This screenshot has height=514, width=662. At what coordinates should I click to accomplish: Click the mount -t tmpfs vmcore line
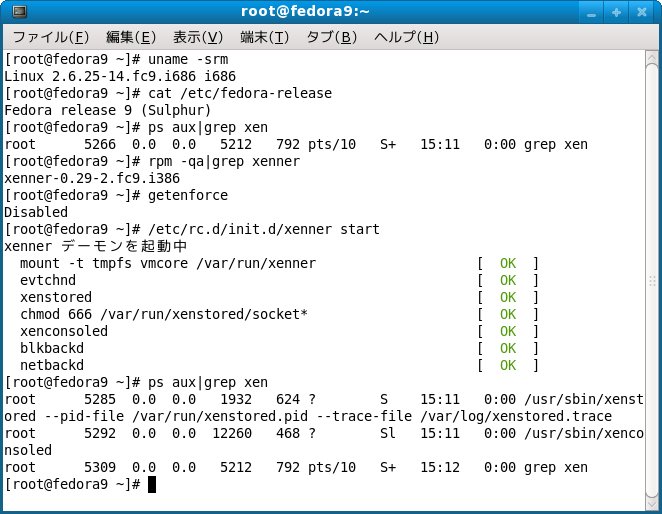[x=168, y=263]
